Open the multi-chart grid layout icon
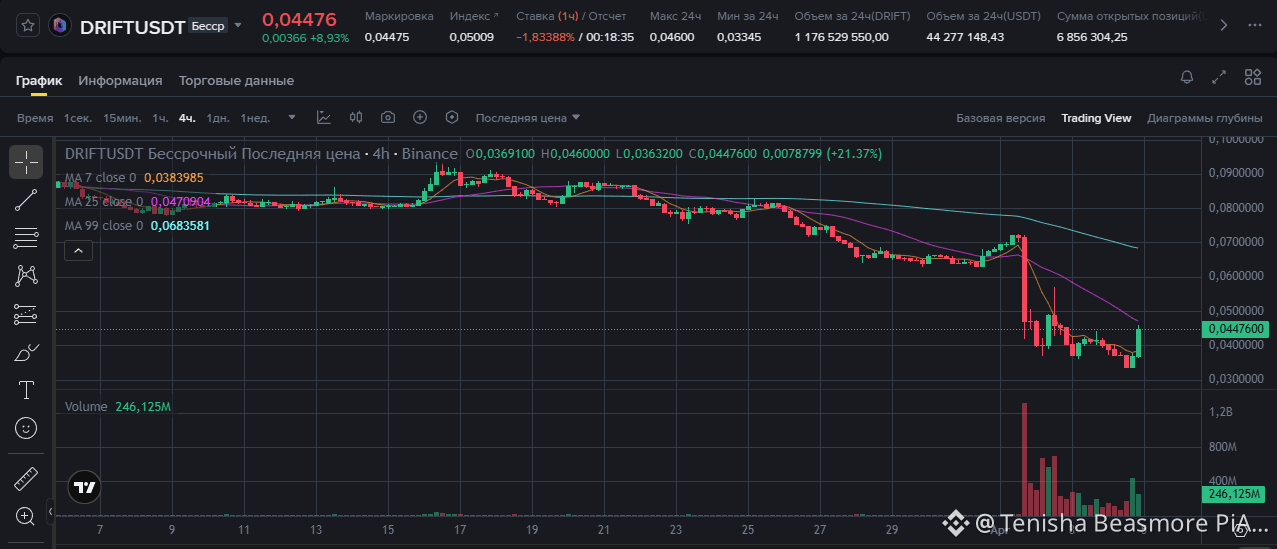Screen dimensions: 1277x549 coord(1252,77)
